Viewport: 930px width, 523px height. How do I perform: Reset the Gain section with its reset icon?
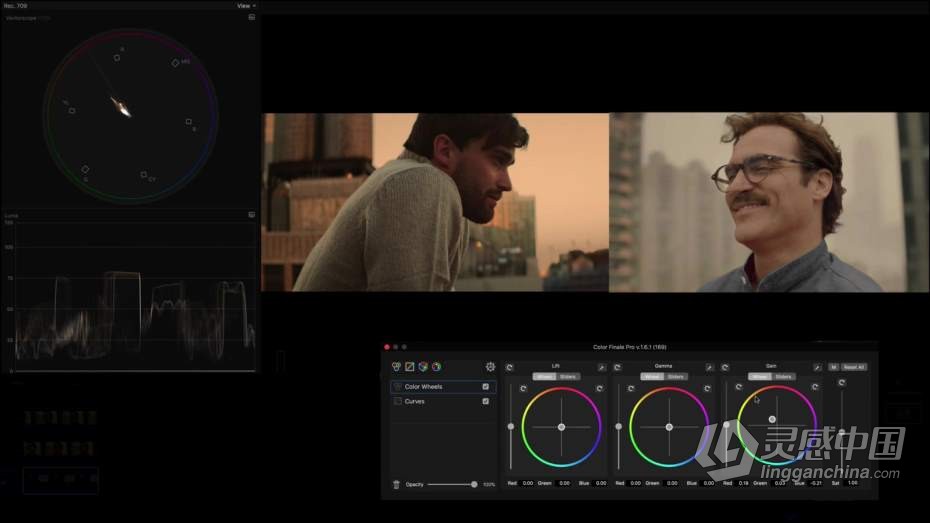pyautogui.click(x=725, y=368)
